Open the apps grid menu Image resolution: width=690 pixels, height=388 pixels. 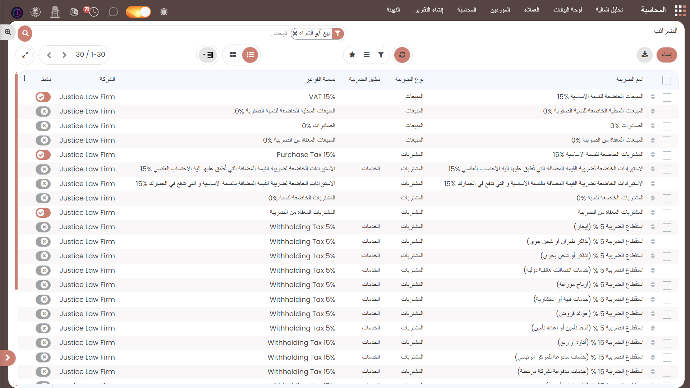[680, 10]
